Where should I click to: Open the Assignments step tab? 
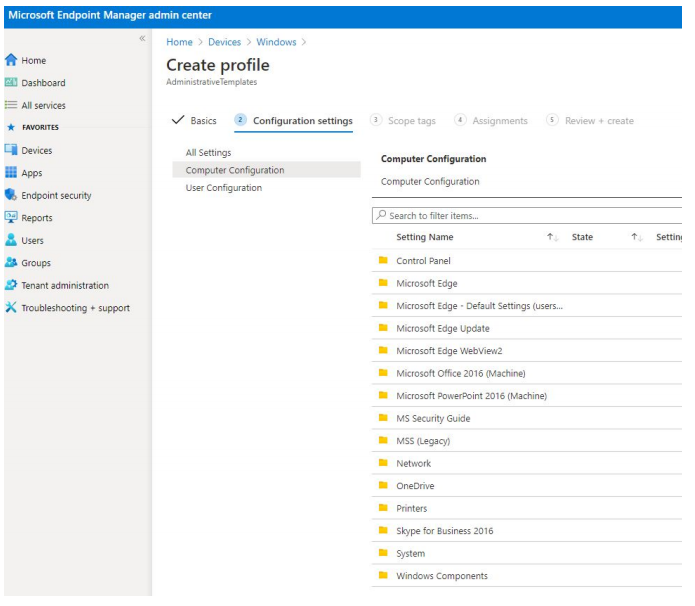(x=491, y=121)
